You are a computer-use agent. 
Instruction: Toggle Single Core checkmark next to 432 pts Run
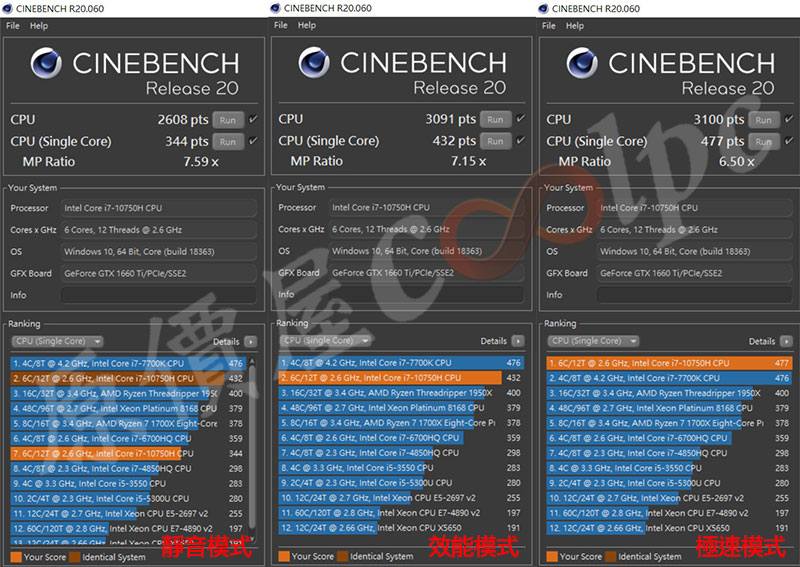pyautogui.click(x=520, y=140)
